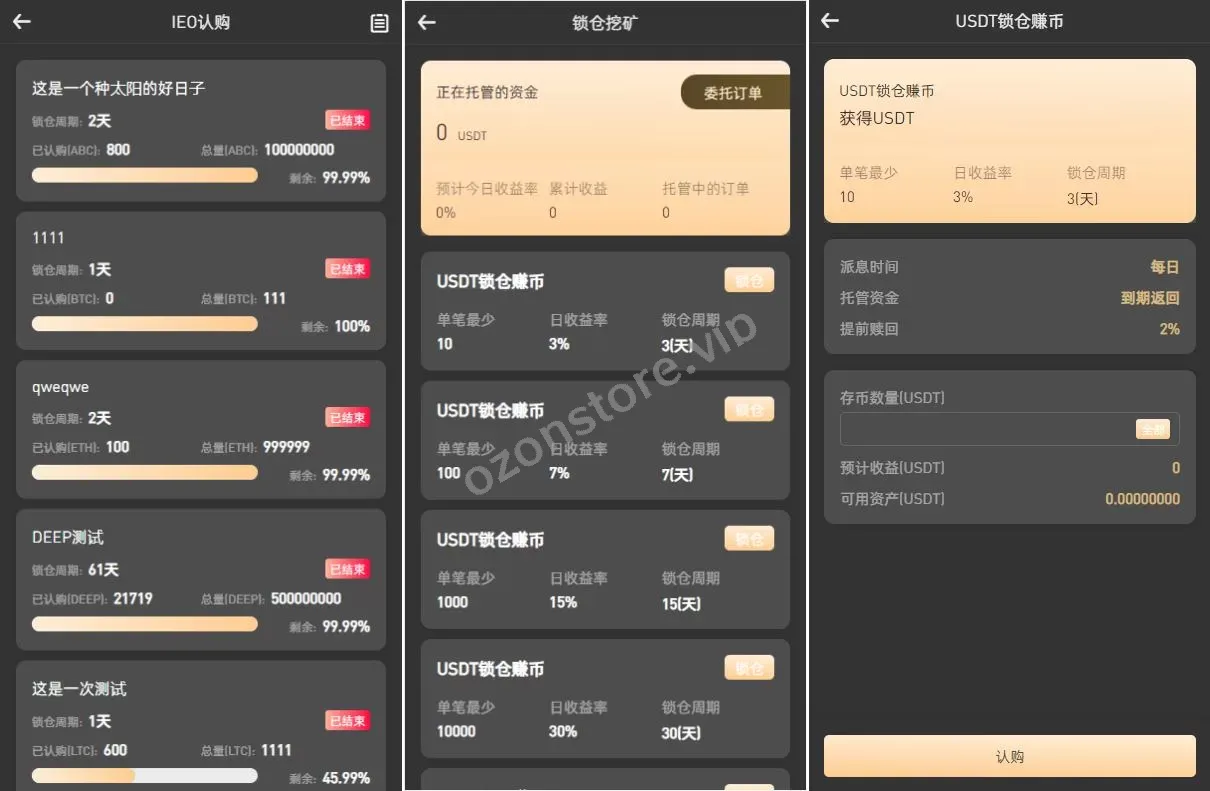Click the 已结束 badge on 这是一次测试
The width and height of the screenshot is (1210, 791).
click(x=348, y=721)
